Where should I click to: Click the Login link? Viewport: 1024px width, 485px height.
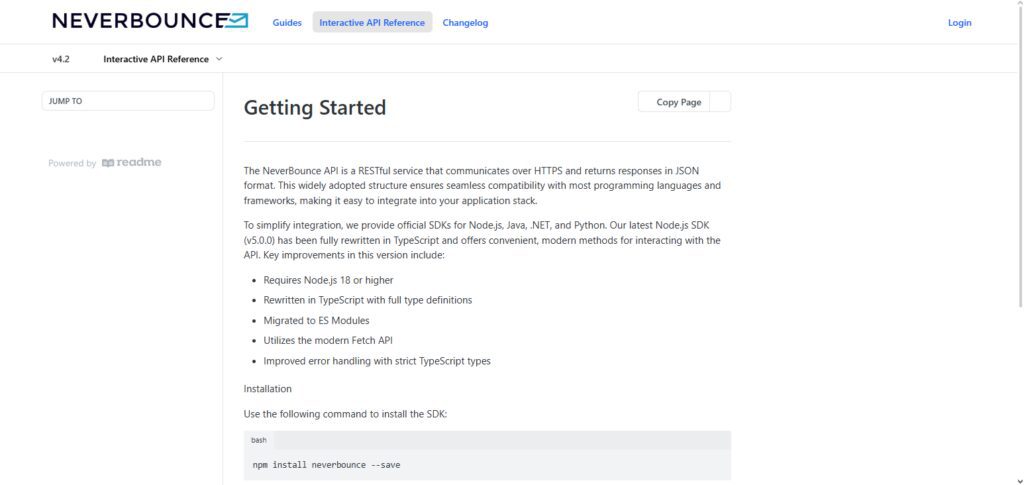[x=959, y=22]
